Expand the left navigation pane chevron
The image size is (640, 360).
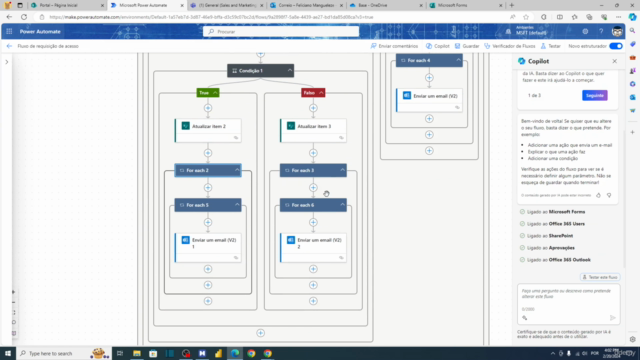(7, 62)
